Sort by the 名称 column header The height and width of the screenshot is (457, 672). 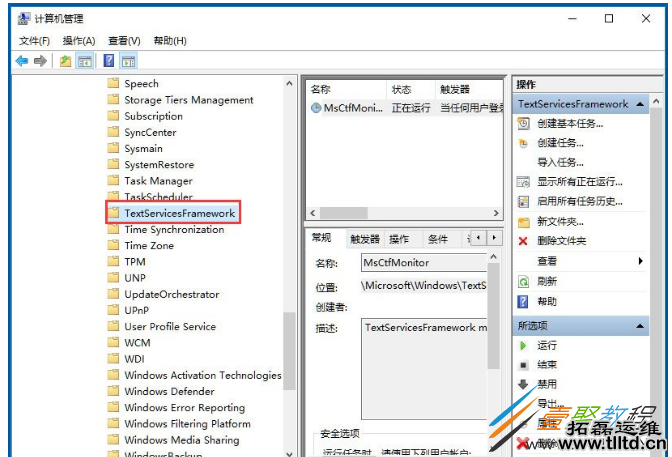(346, 90)
